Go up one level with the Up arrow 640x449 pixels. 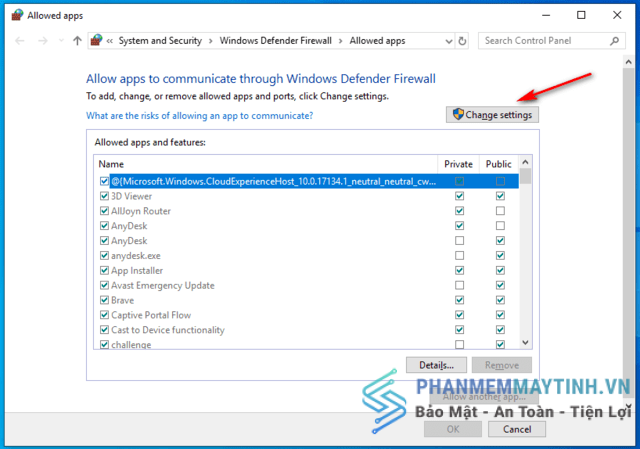pyautogui.click(x=77, y=40)
